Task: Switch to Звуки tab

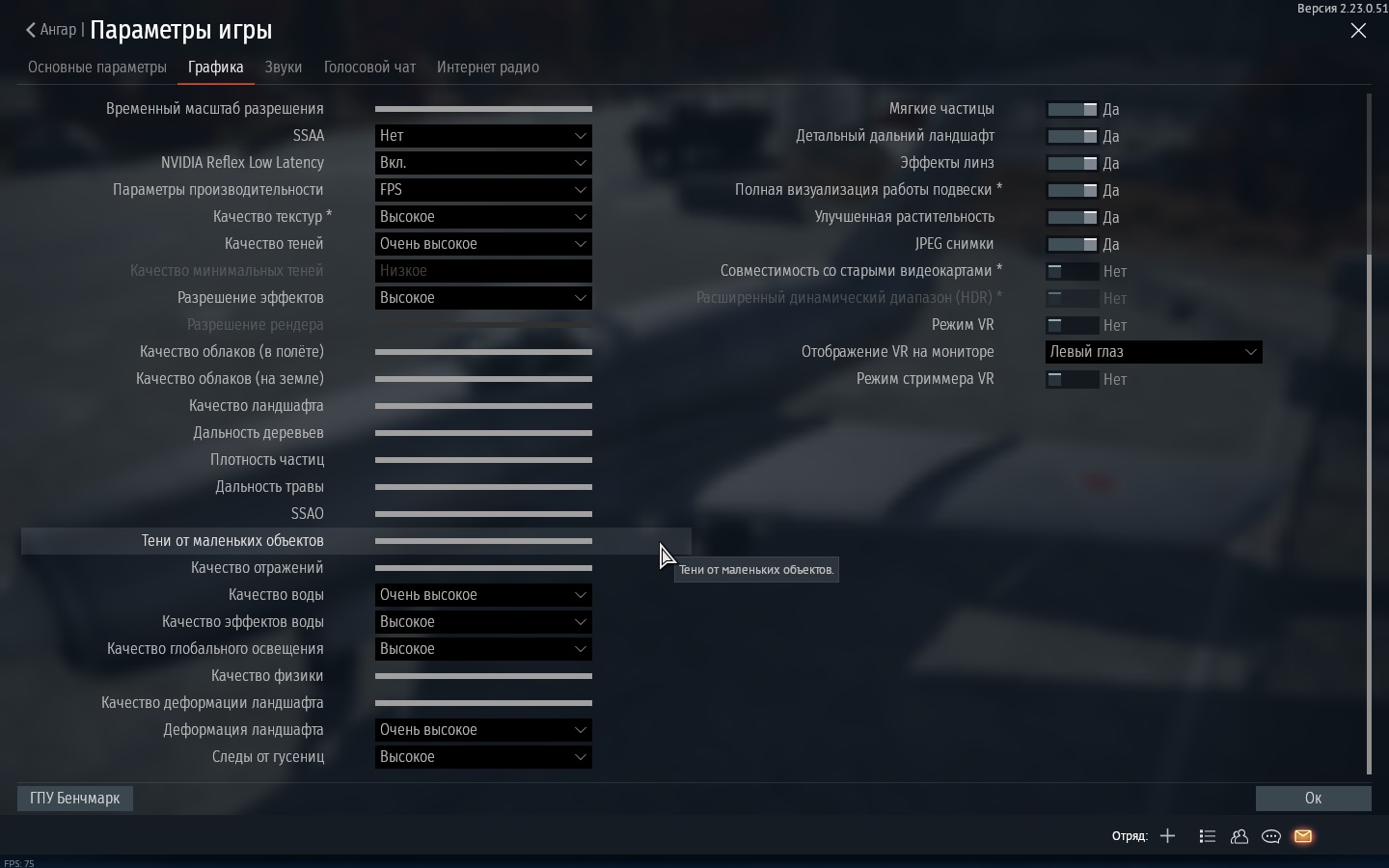Action: tap(284, 67)
